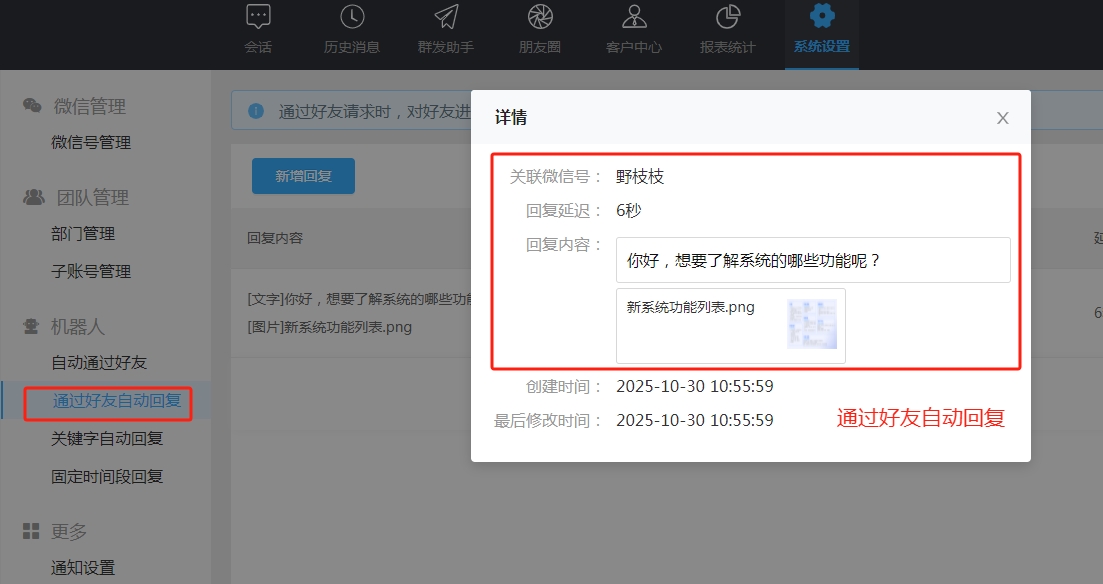Viewport: 1103px width, 584px height.
Task: Click the reply text content box
Action: 812,260
